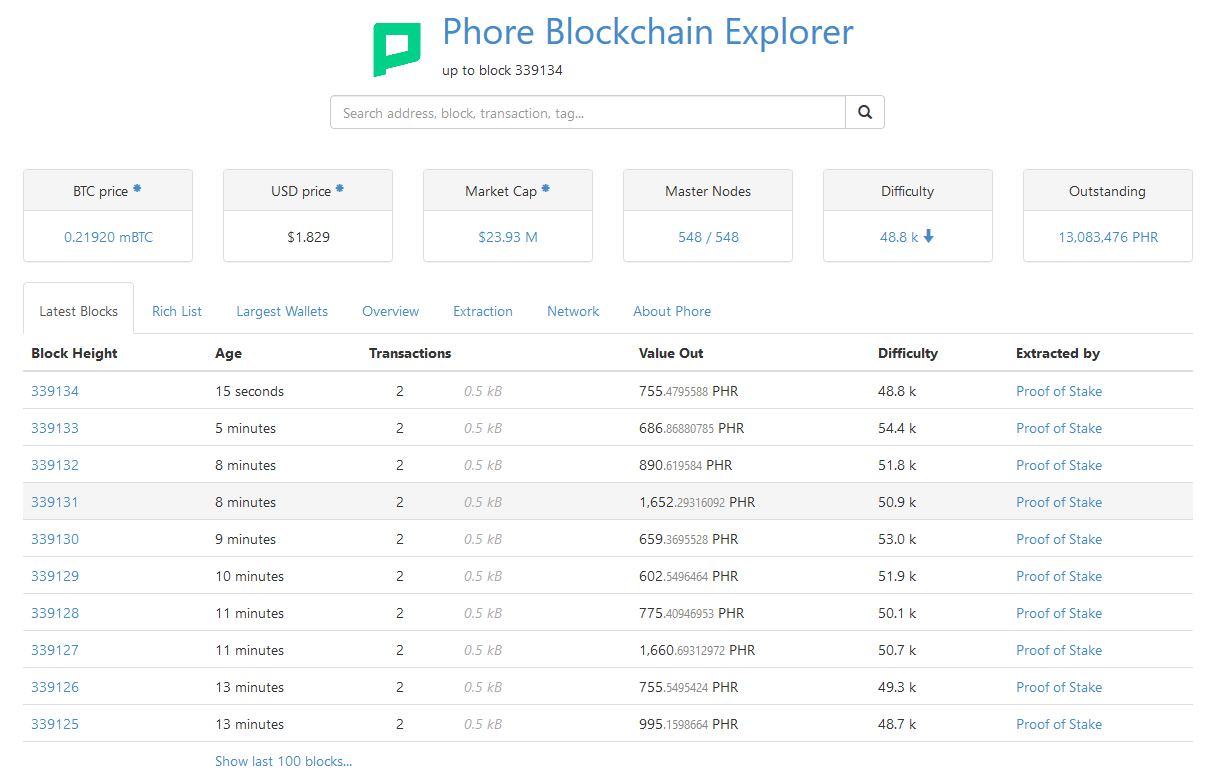
Task: Click the asterisk icon beside Market Cap
Action: (x=546, y=189)
